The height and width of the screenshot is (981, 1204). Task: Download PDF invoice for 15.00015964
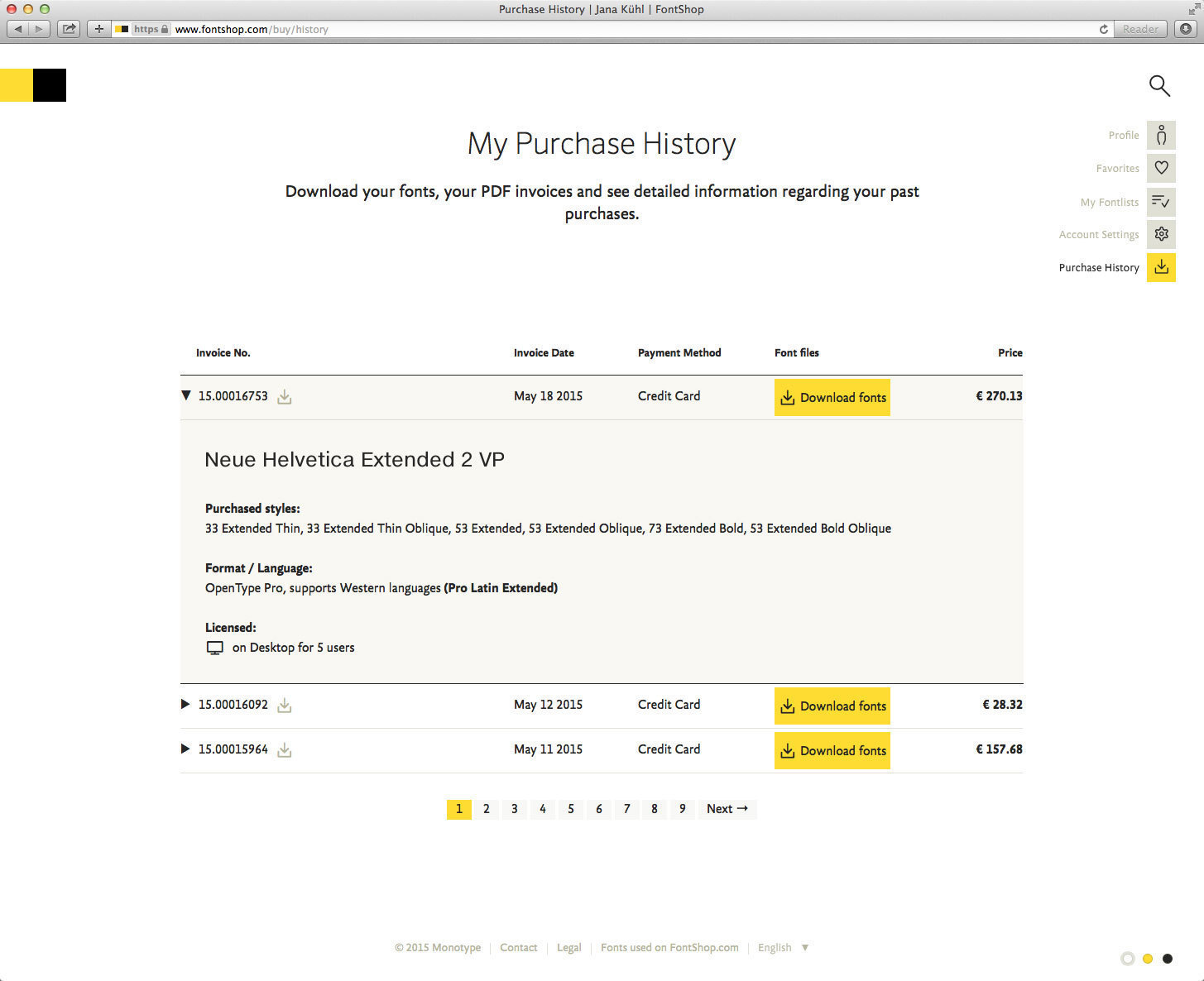[285, 750]
